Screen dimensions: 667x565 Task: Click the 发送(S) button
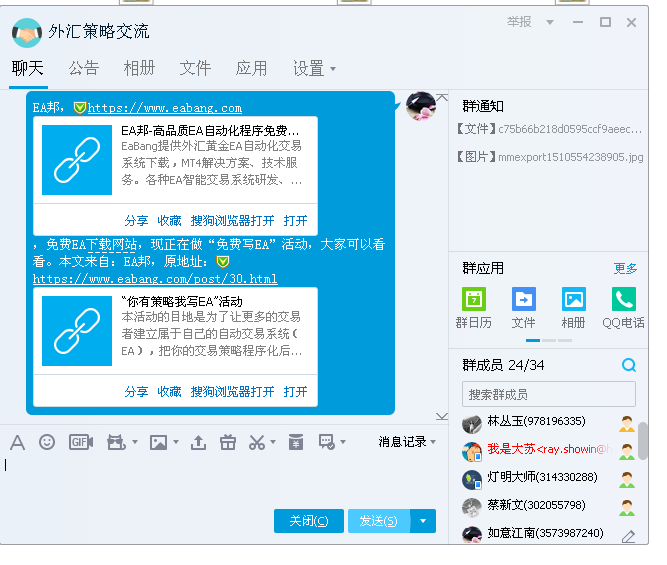pos(379,521)
